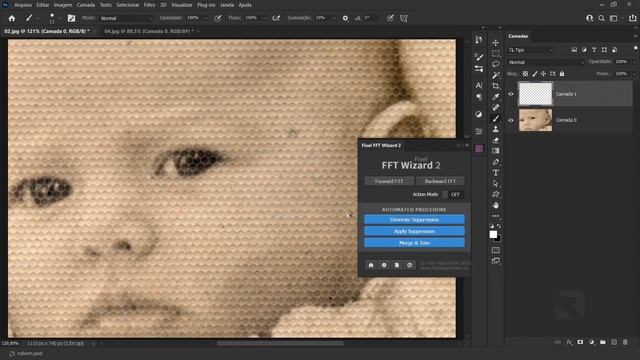Hide the Camada 0 layer

pos(511,120)
